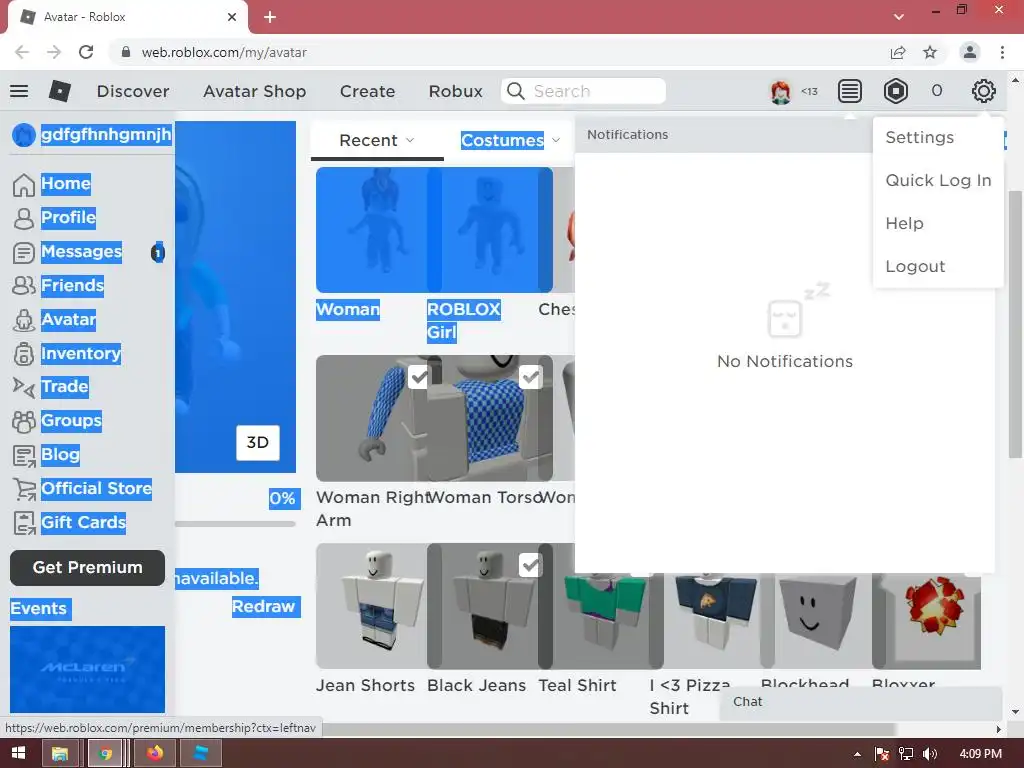Click the Avatar sidebar icon

(x=24, y=320)
